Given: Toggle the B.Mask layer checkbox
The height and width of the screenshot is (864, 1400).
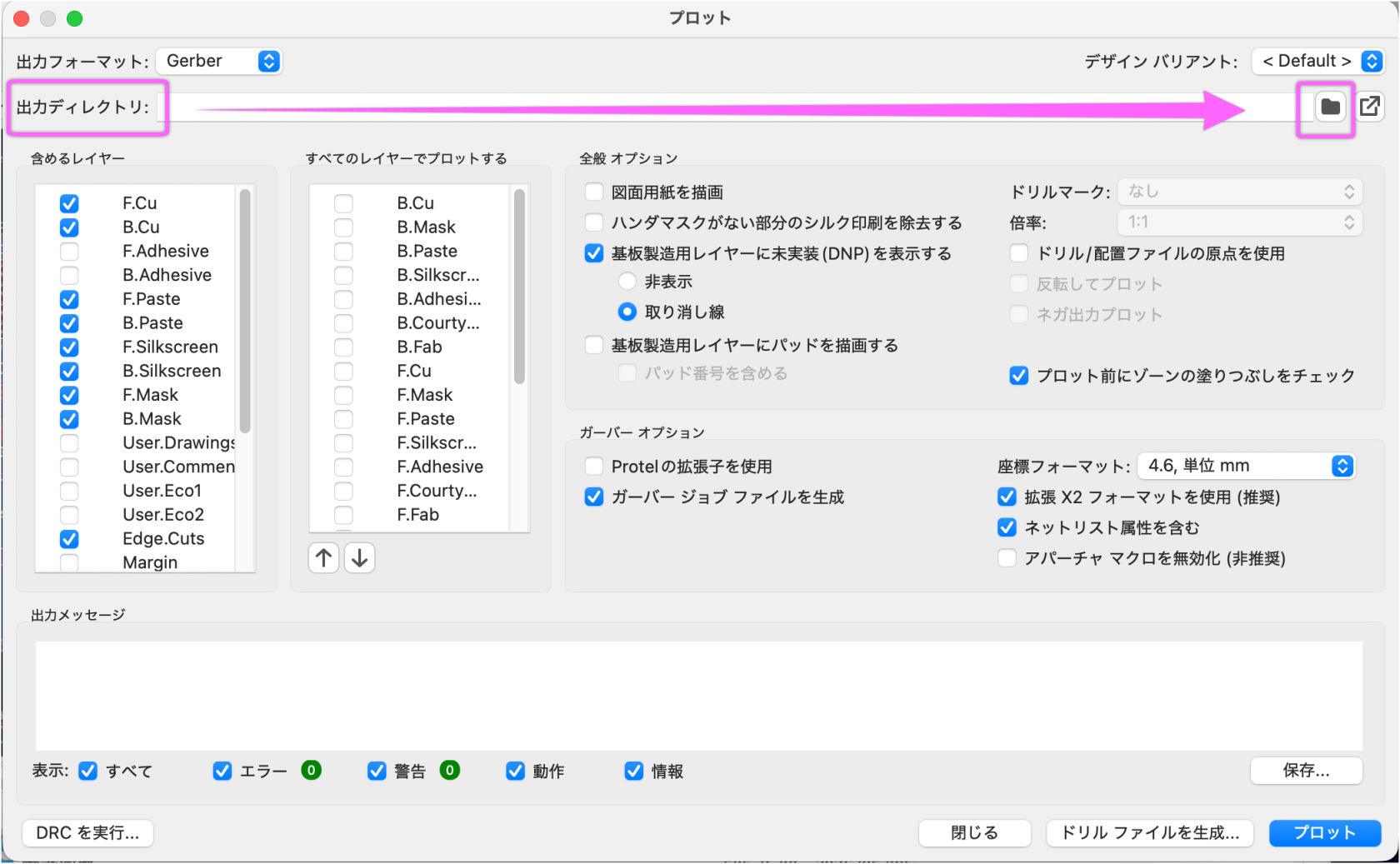Looking at the screenshot, I should (x=69, y=419).
